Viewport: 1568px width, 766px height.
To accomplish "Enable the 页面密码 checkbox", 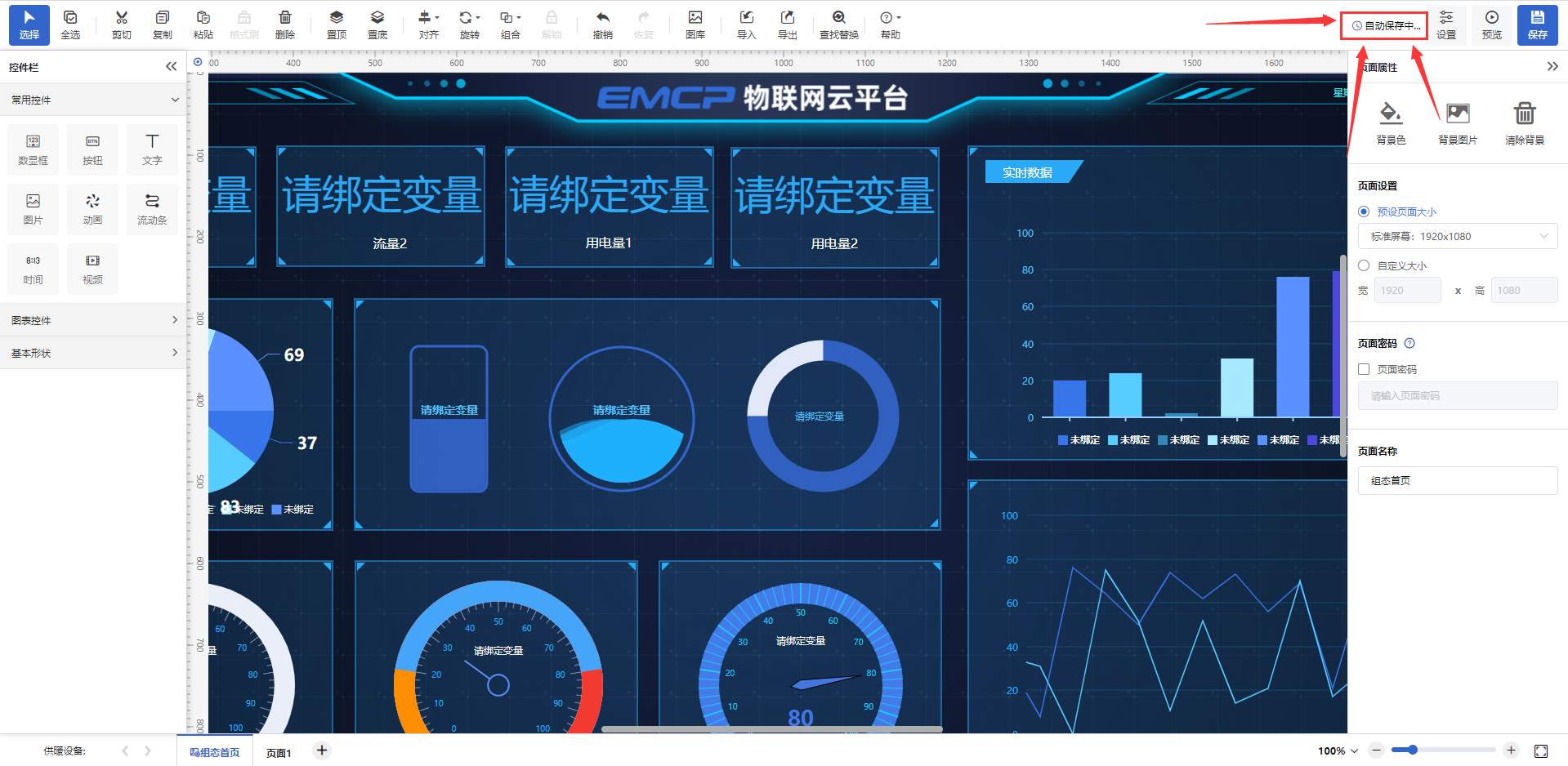I will tap(1364, 369).
